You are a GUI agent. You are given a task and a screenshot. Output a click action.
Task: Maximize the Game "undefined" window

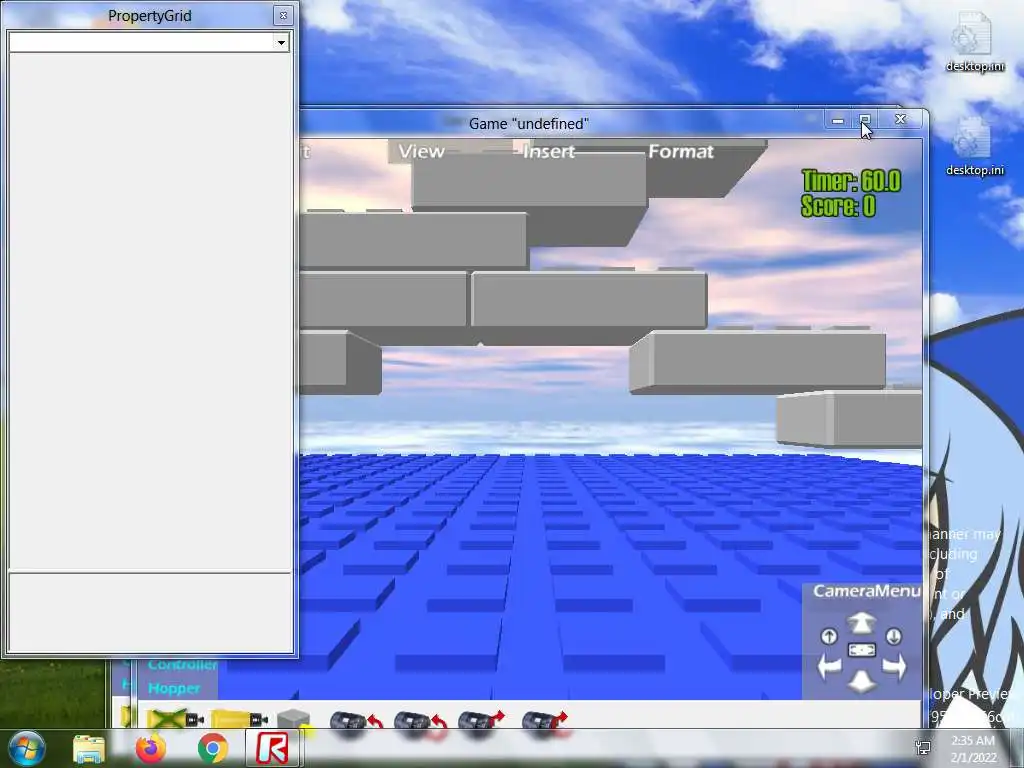point(865,119)
